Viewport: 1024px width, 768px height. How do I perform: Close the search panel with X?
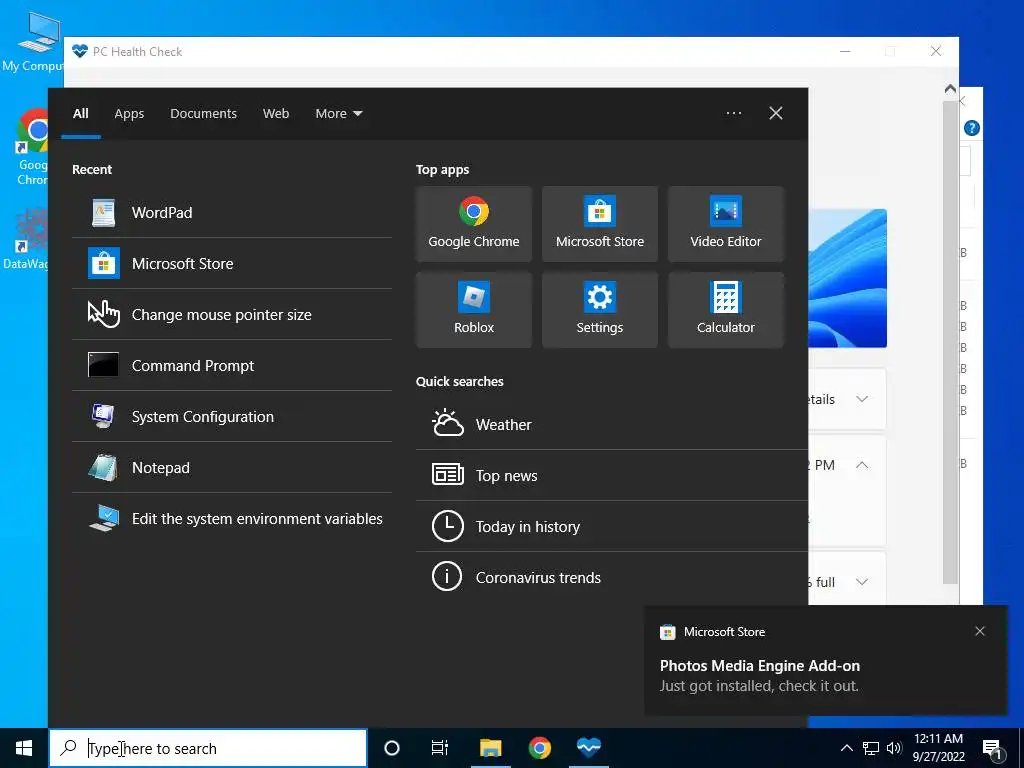click(776, 113)
